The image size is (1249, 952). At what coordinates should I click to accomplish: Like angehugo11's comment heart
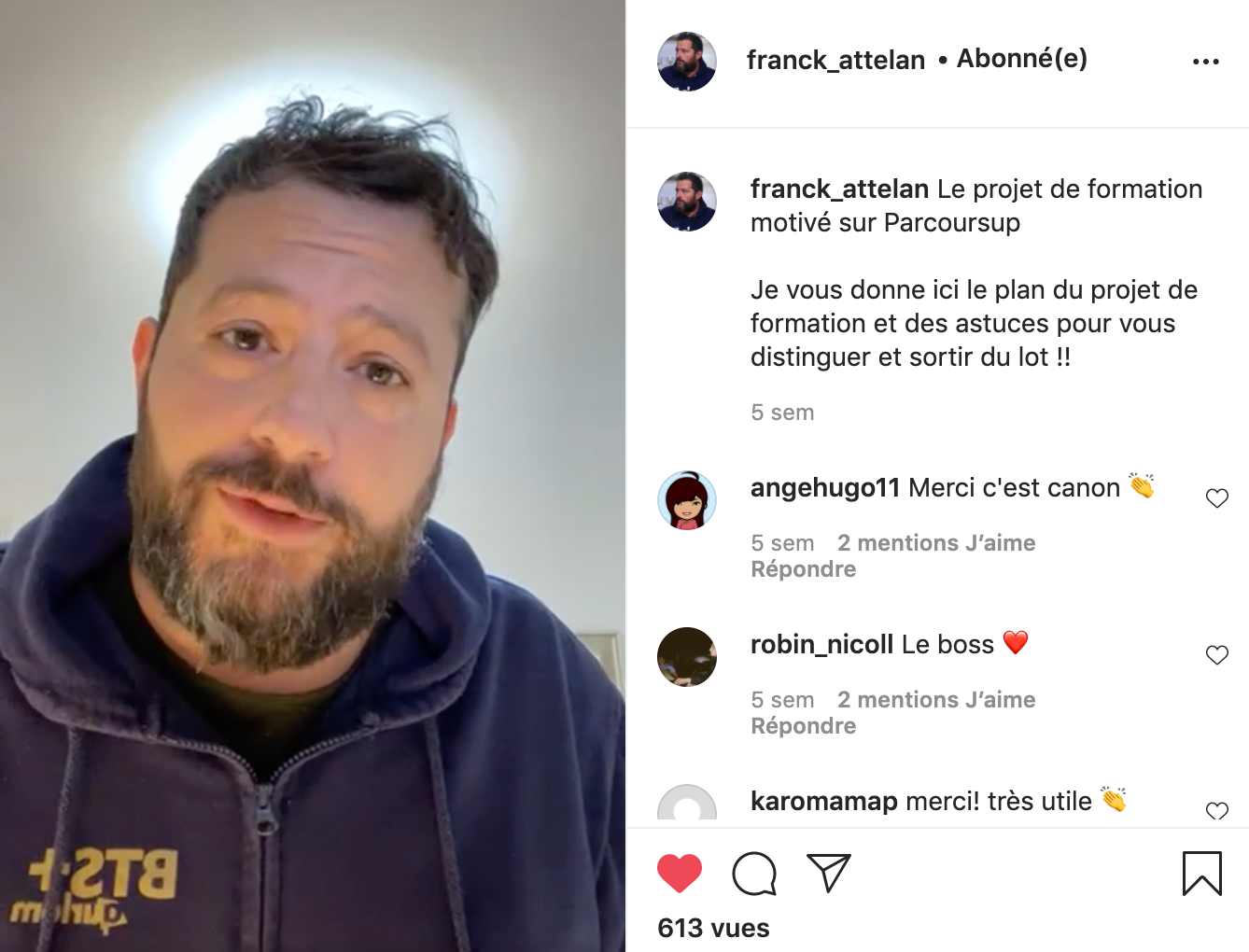(x=1217, y=498)
